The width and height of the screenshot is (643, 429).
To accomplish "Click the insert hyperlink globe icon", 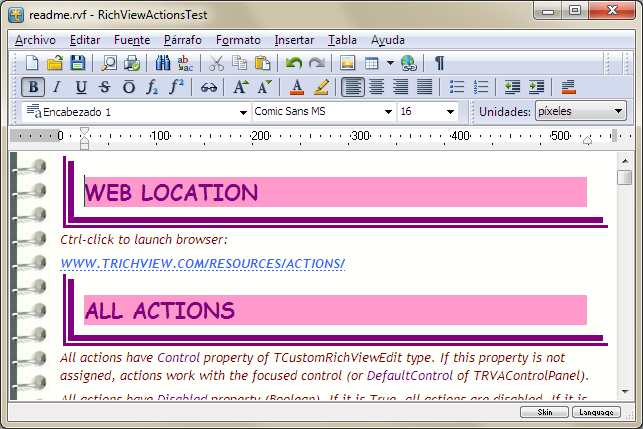I will tap(408, 63).
